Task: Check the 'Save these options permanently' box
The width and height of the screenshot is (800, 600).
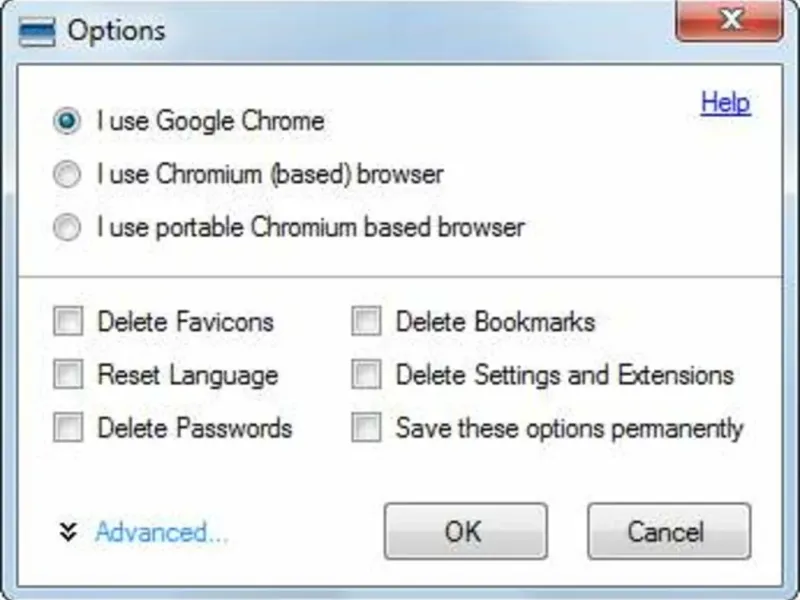Action: 367,428
